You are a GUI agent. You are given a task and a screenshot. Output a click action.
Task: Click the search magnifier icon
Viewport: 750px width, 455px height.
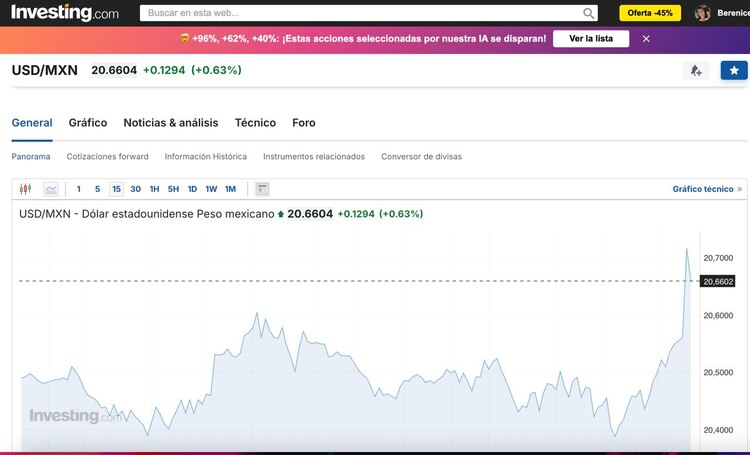[588, 13]
